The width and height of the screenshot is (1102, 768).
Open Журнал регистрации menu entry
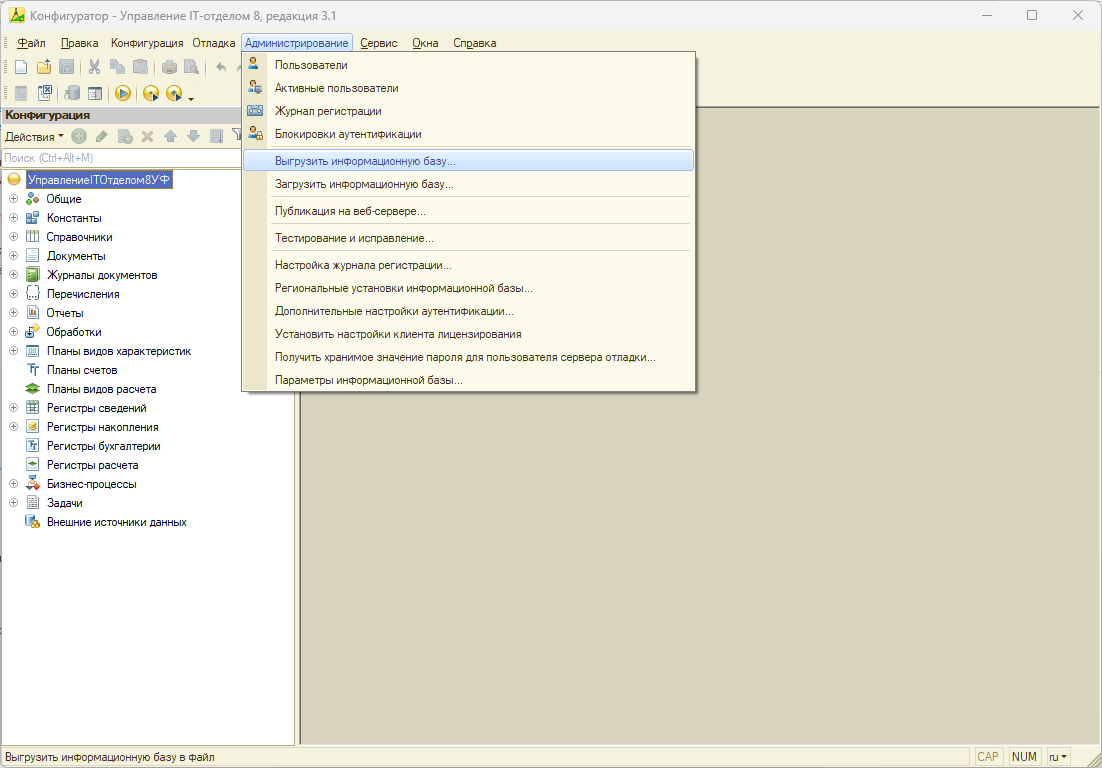click(x=328, y=111)
